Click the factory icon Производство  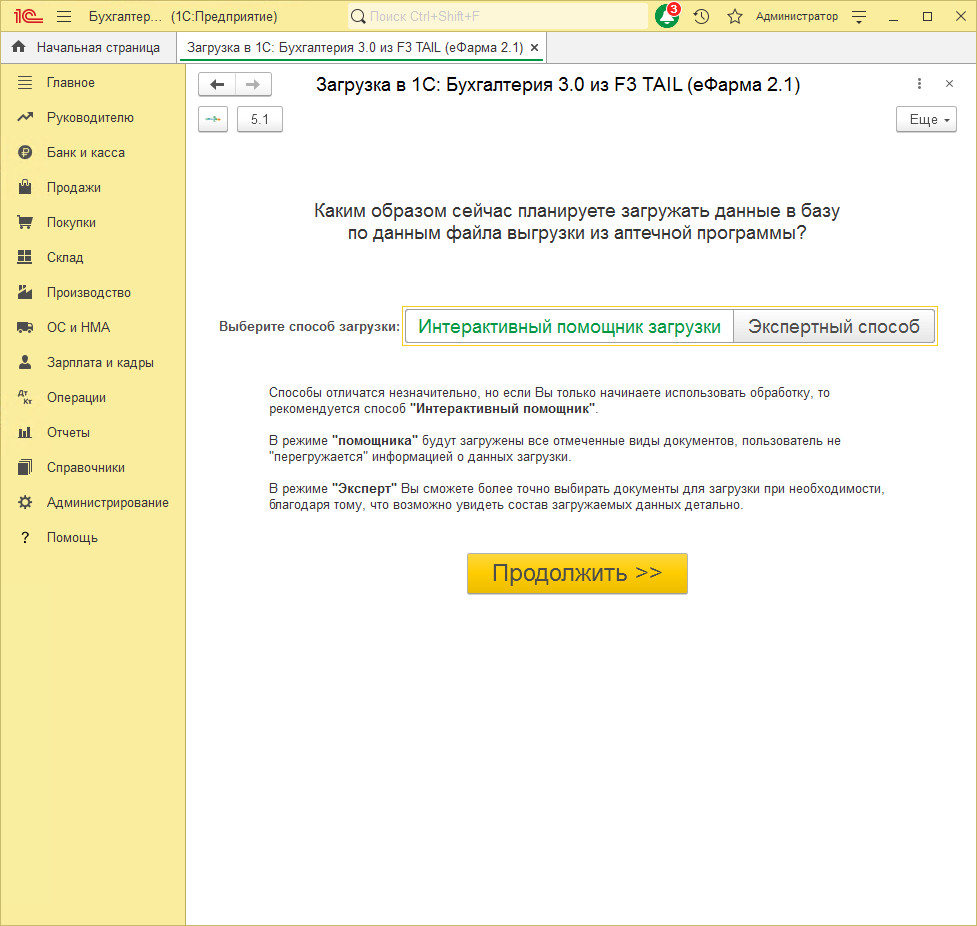point(25,292)
